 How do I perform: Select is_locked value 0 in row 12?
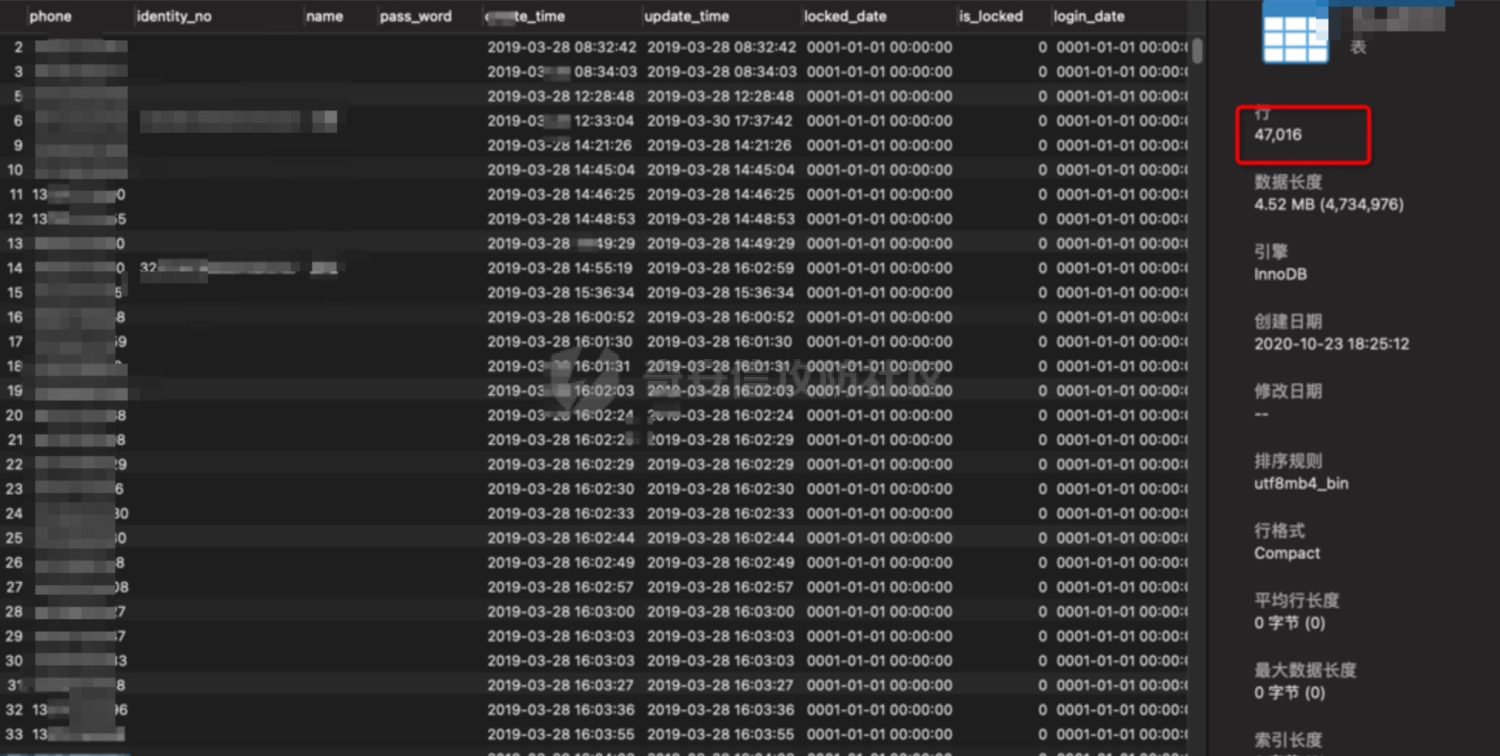click(1043, 219)
